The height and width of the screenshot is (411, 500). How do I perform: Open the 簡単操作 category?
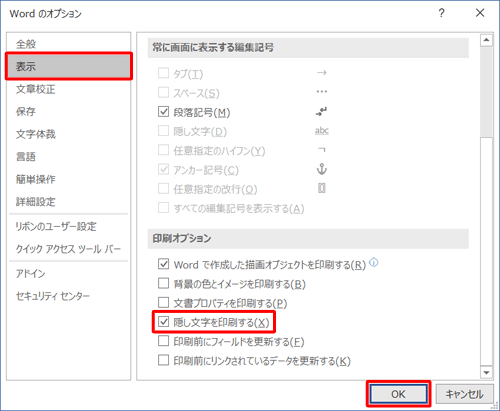[69, 179]
